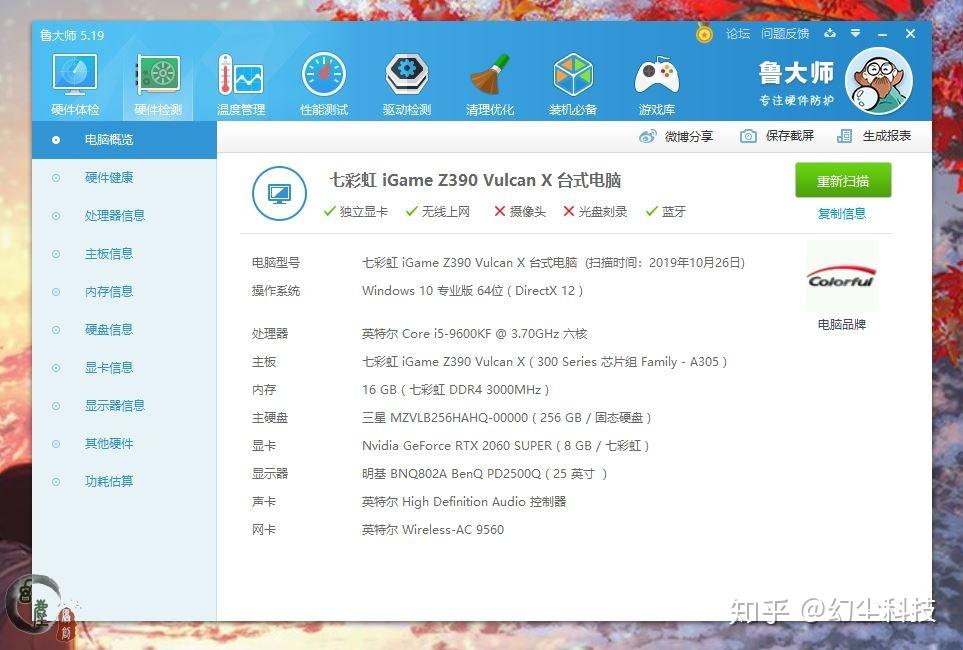Click 独立显卡 check indicator
This screenshot has width=963, height=650.
tap(356, 212)
